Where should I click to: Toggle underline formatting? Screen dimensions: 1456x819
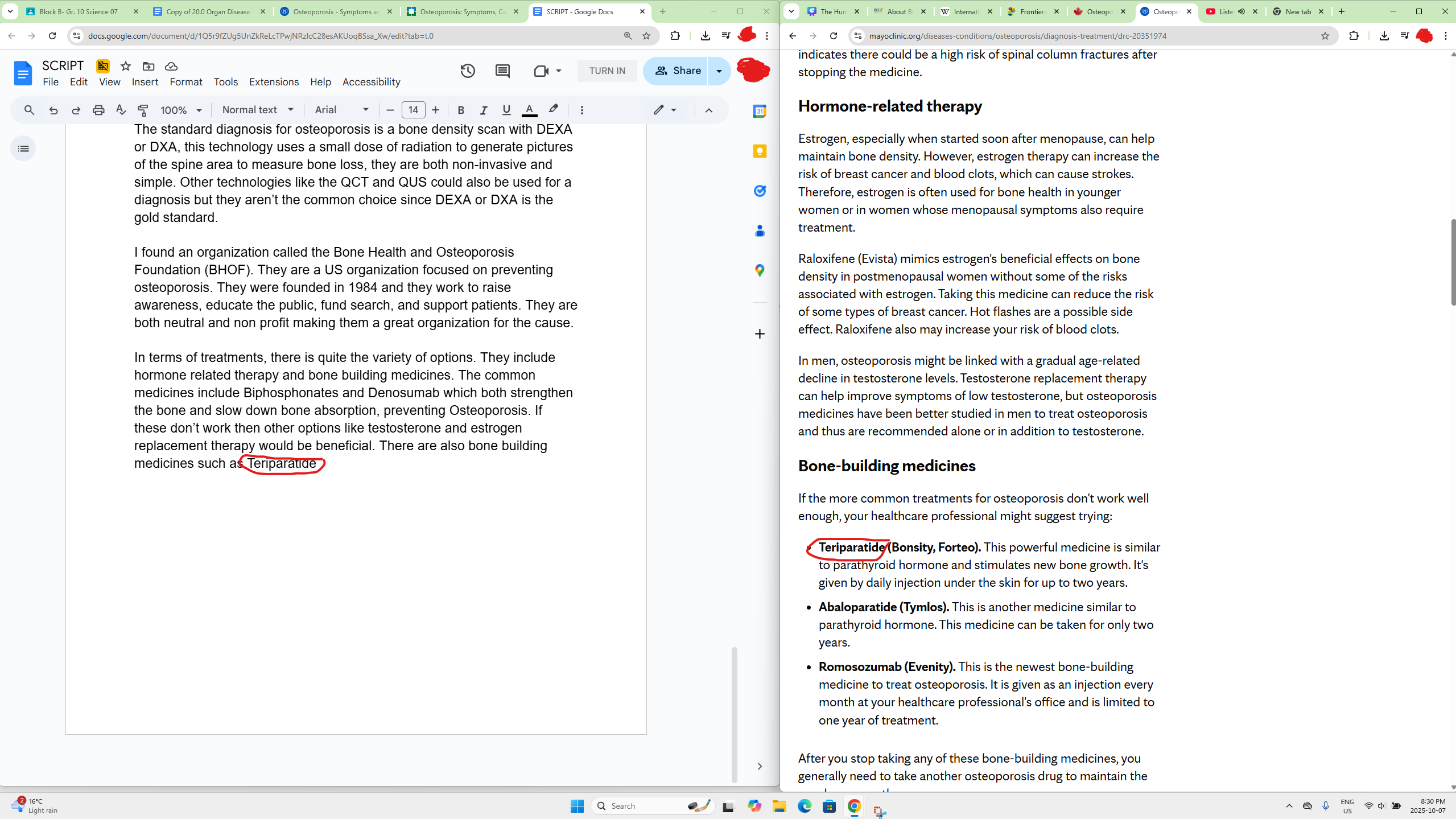tap(506, 110)
